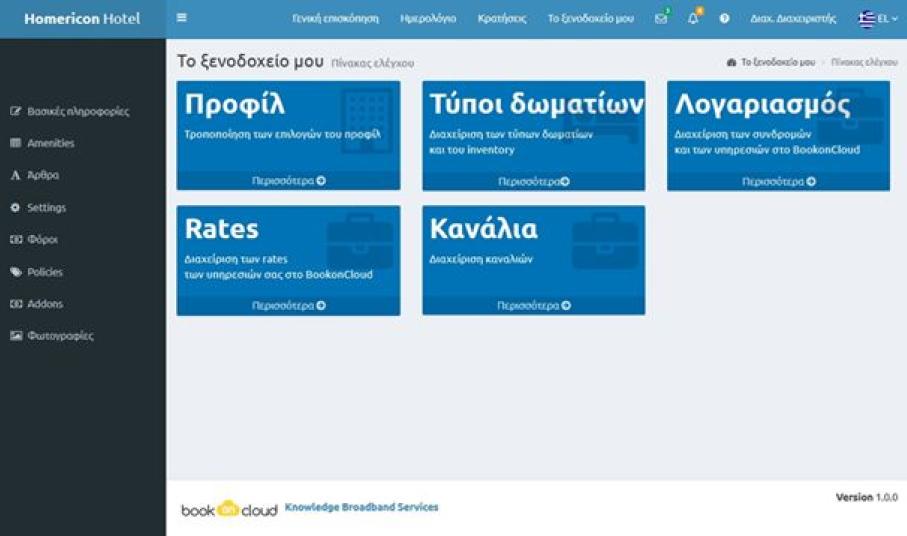The width and height of the screenshot is (907, 536).
Task: Open Άρθρα in the sidebar
Action: pyautogui.click(x=42, y=175)
